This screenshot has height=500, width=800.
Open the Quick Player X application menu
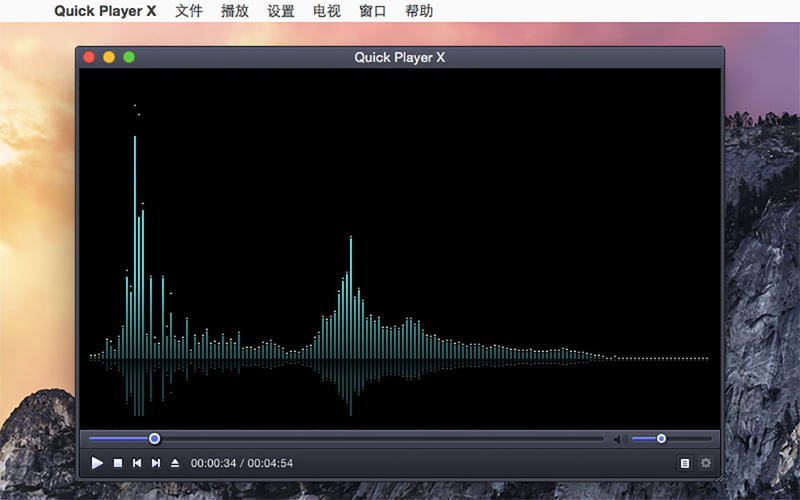[x=105, y=12]
